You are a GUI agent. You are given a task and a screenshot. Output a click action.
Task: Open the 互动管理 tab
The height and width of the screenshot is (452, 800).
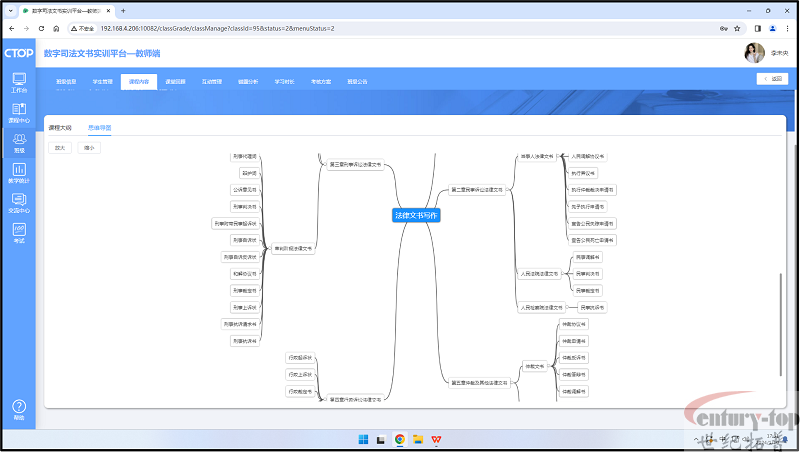point(212,82)
